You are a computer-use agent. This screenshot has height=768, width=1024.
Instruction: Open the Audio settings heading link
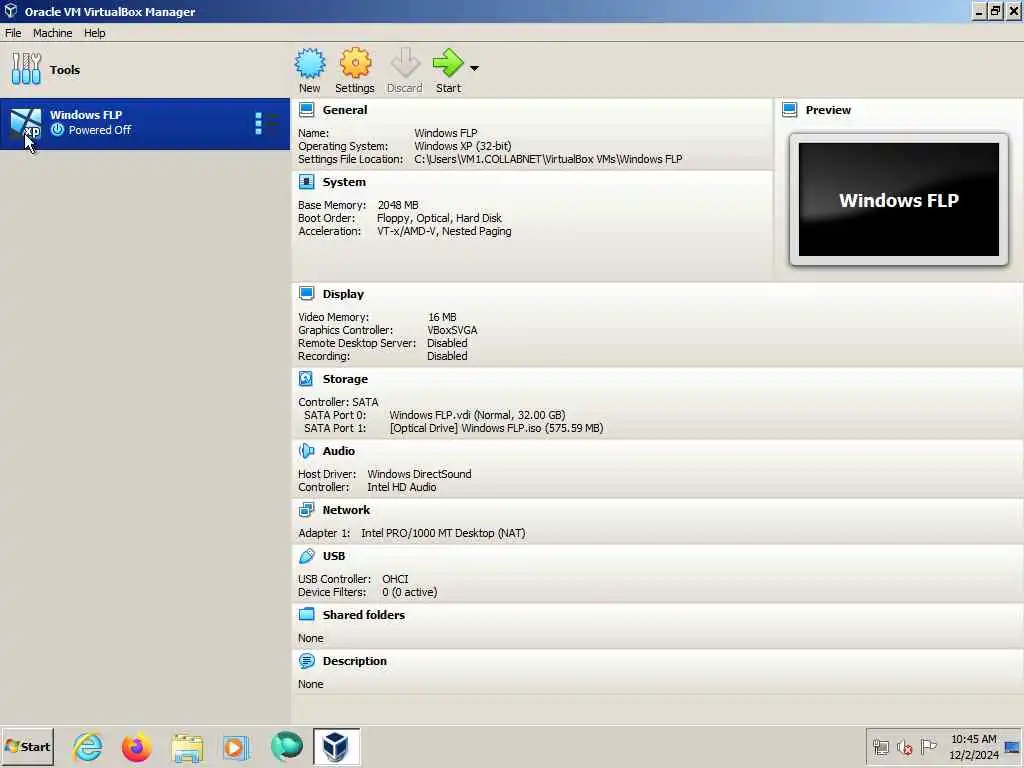[339, 451]
